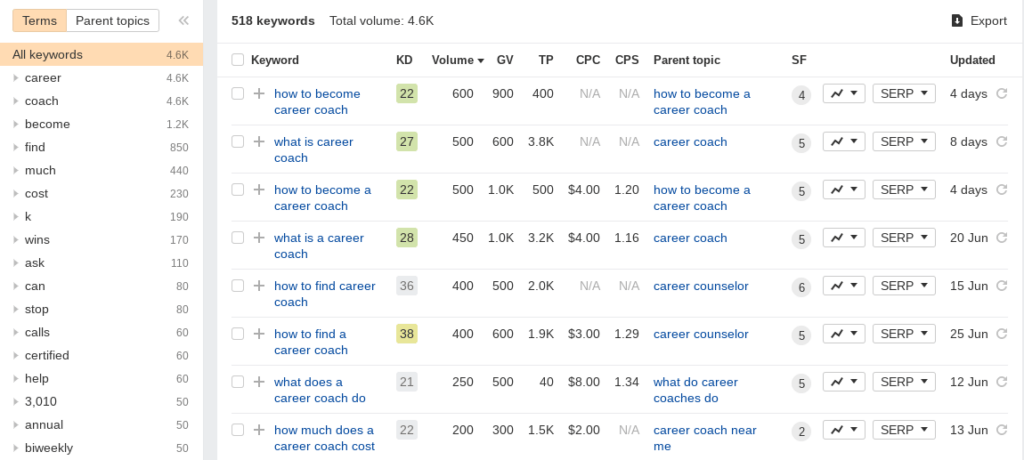Add 'how to find a career coach' with the plus icon
1024x460 pixels.
click(259, 334)
